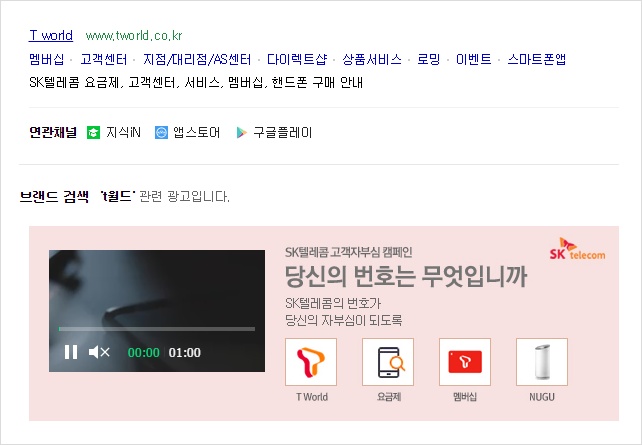
Task: Click the 요금제 label under tile
Action: (389, 397)
